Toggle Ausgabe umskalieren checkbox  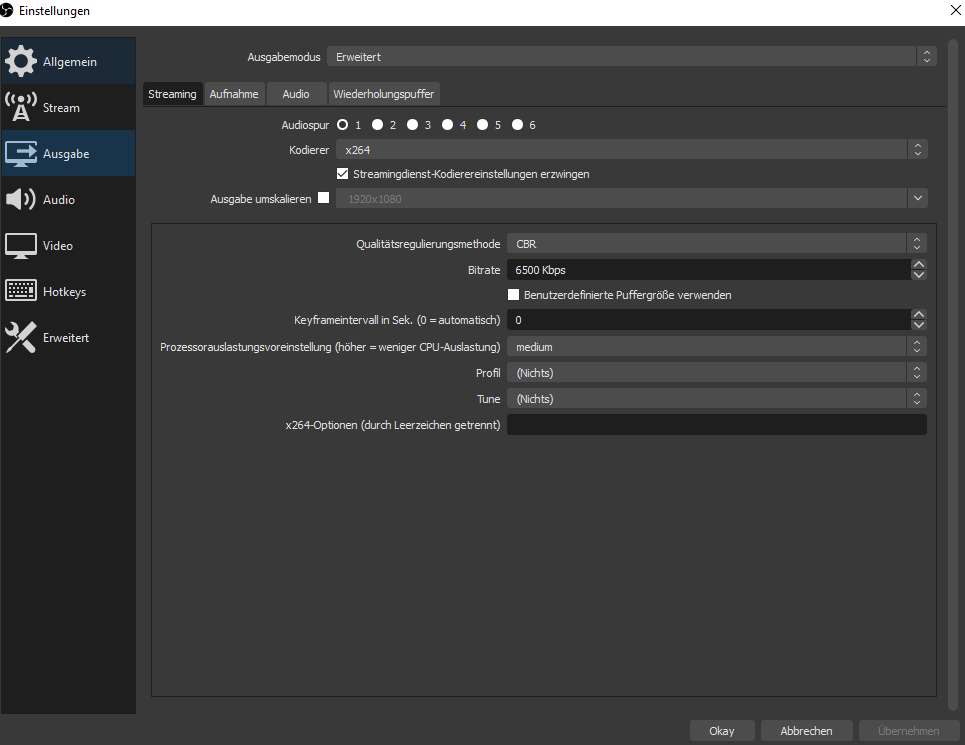tap(323, 198)
